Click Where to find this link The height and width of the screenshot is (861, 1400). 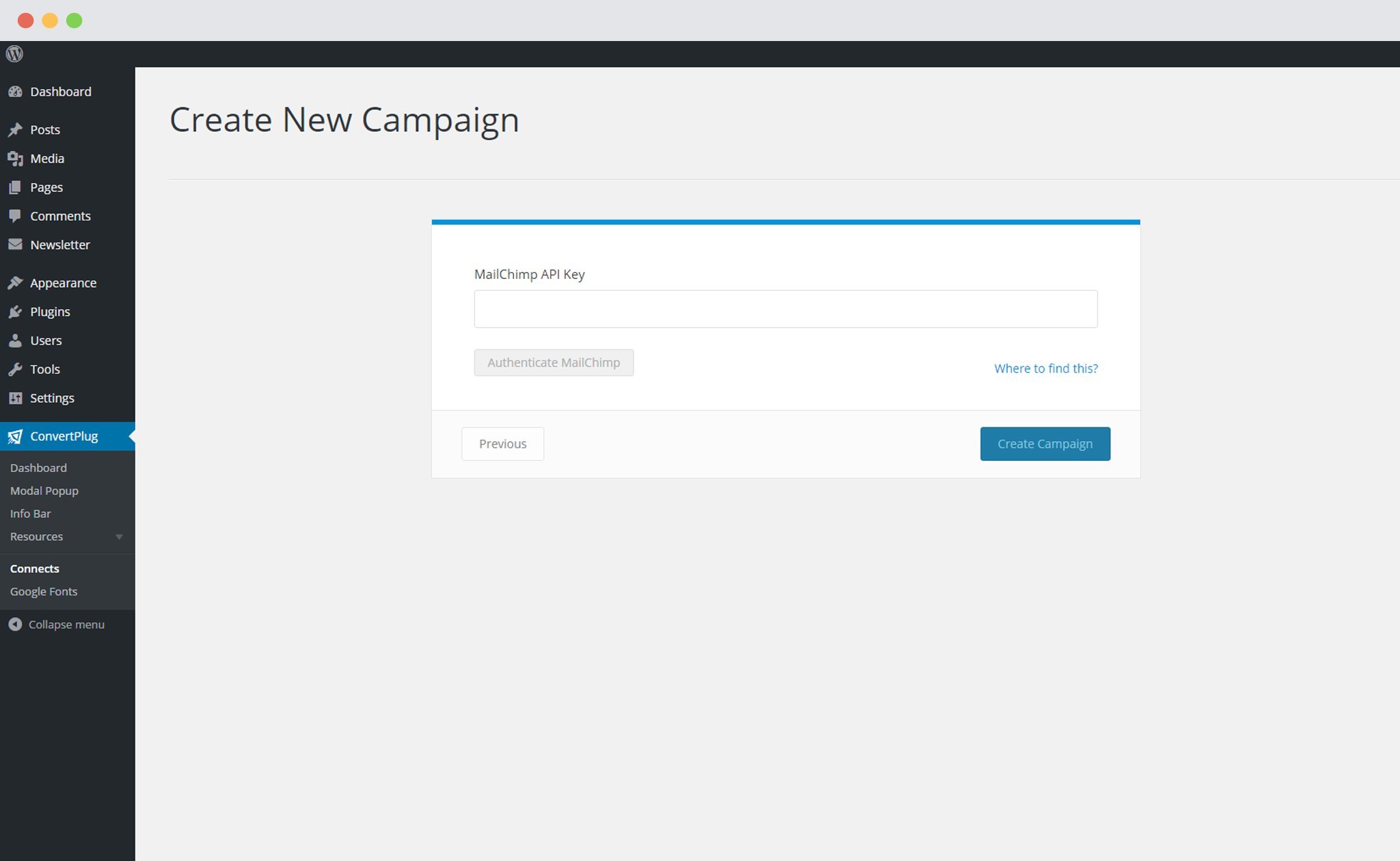(x=1045, y=367)
